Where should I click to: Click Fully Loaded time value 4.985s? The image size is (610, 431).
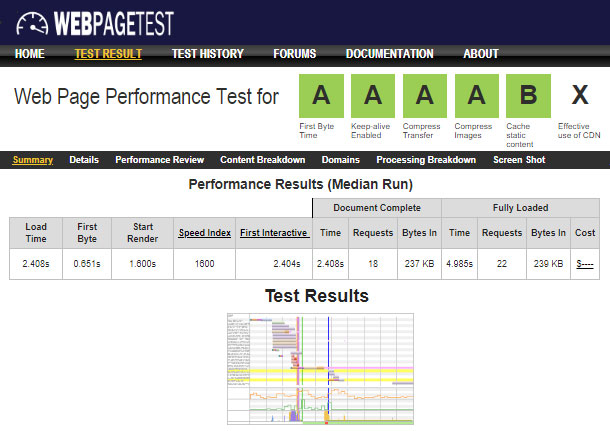(459, 264)
